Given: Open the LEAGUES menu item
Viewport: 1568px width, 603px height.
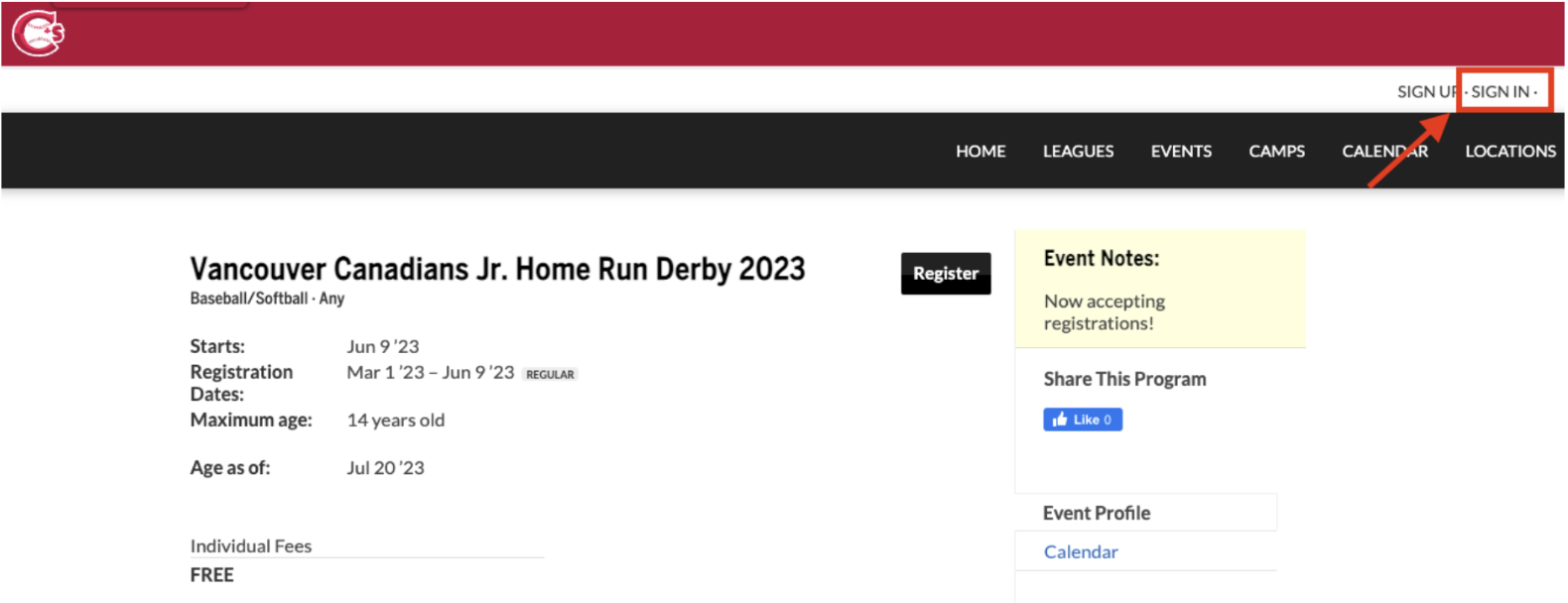Looking at the screenshot, I should [x=1078, y=151].
